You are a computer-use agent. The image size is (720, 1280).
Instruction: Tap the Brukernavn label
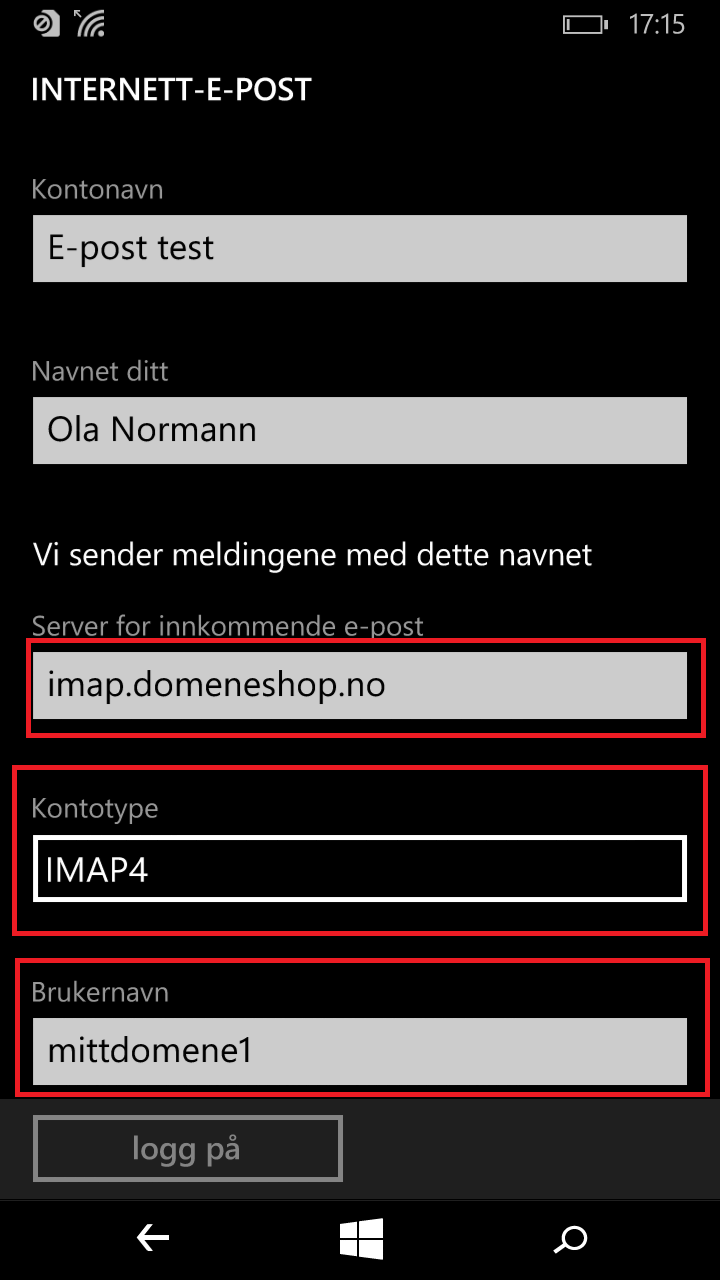(x=100, y=992)
